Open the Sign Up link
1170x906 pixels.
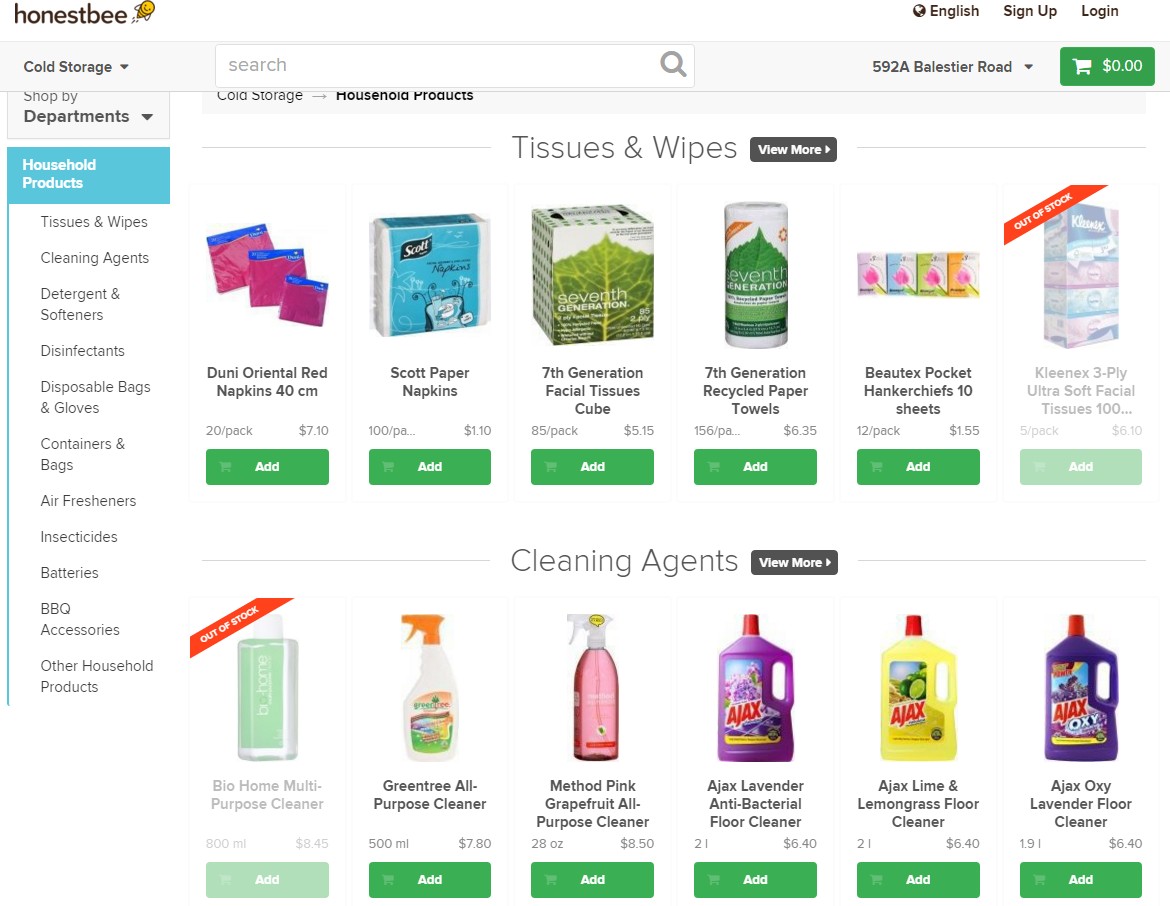[1030, 11]
